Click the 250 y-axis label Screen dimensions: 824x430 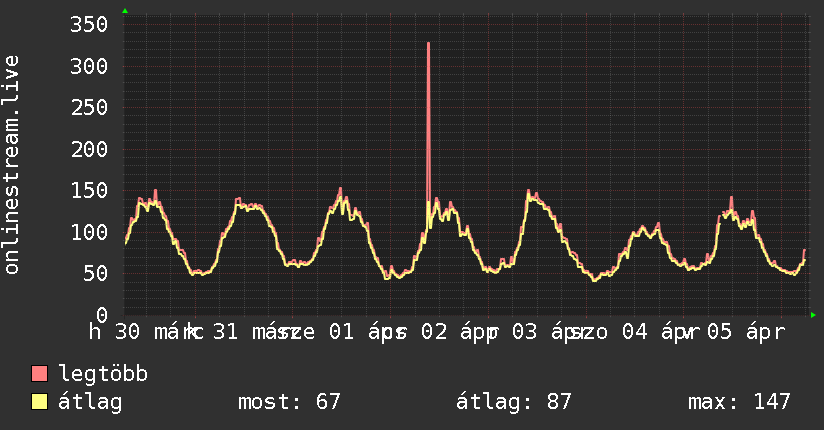tap(89, 108)
